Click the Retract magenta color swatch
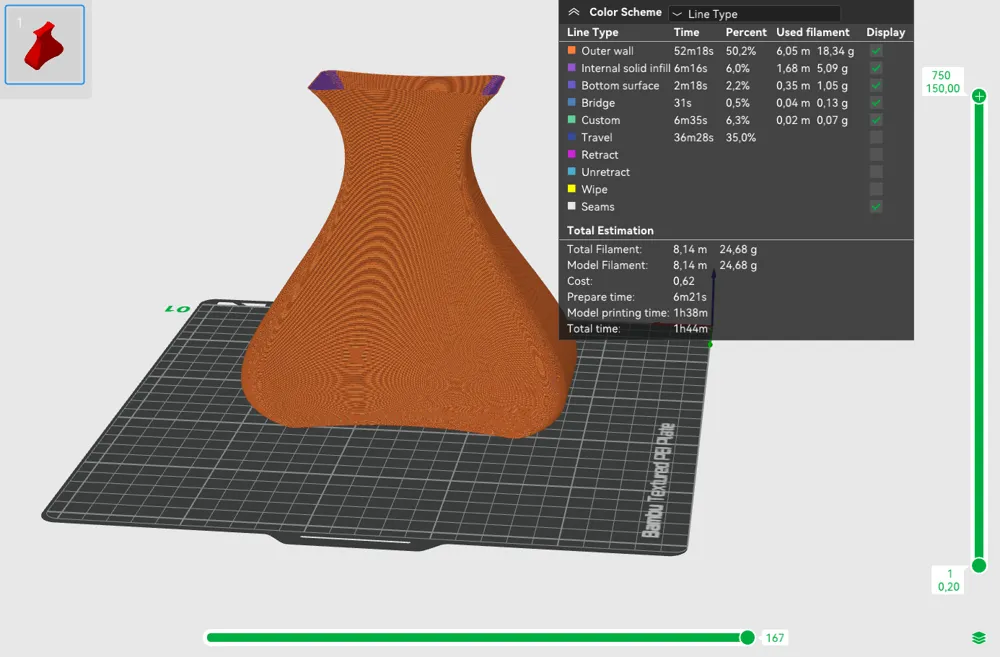Image resolution: width=1000 pixels, height=657 pixels. point(571,154)
